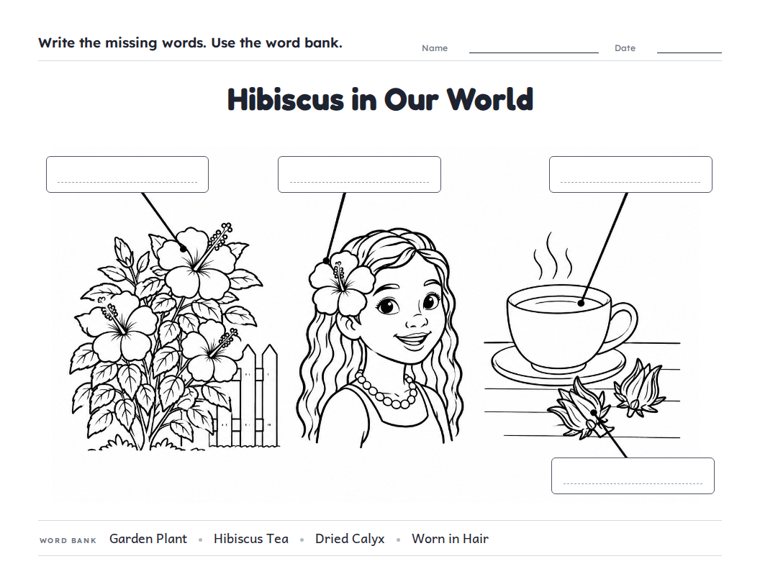Click the answer box above the girl

pos(359,175)
